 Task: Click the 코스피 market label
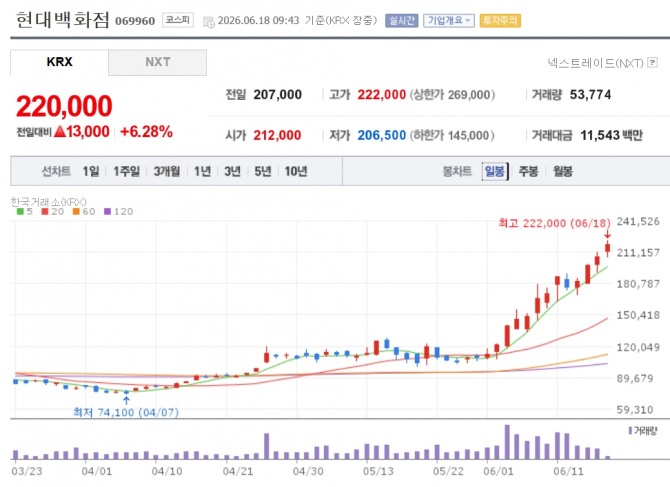[x=178, y=20]
